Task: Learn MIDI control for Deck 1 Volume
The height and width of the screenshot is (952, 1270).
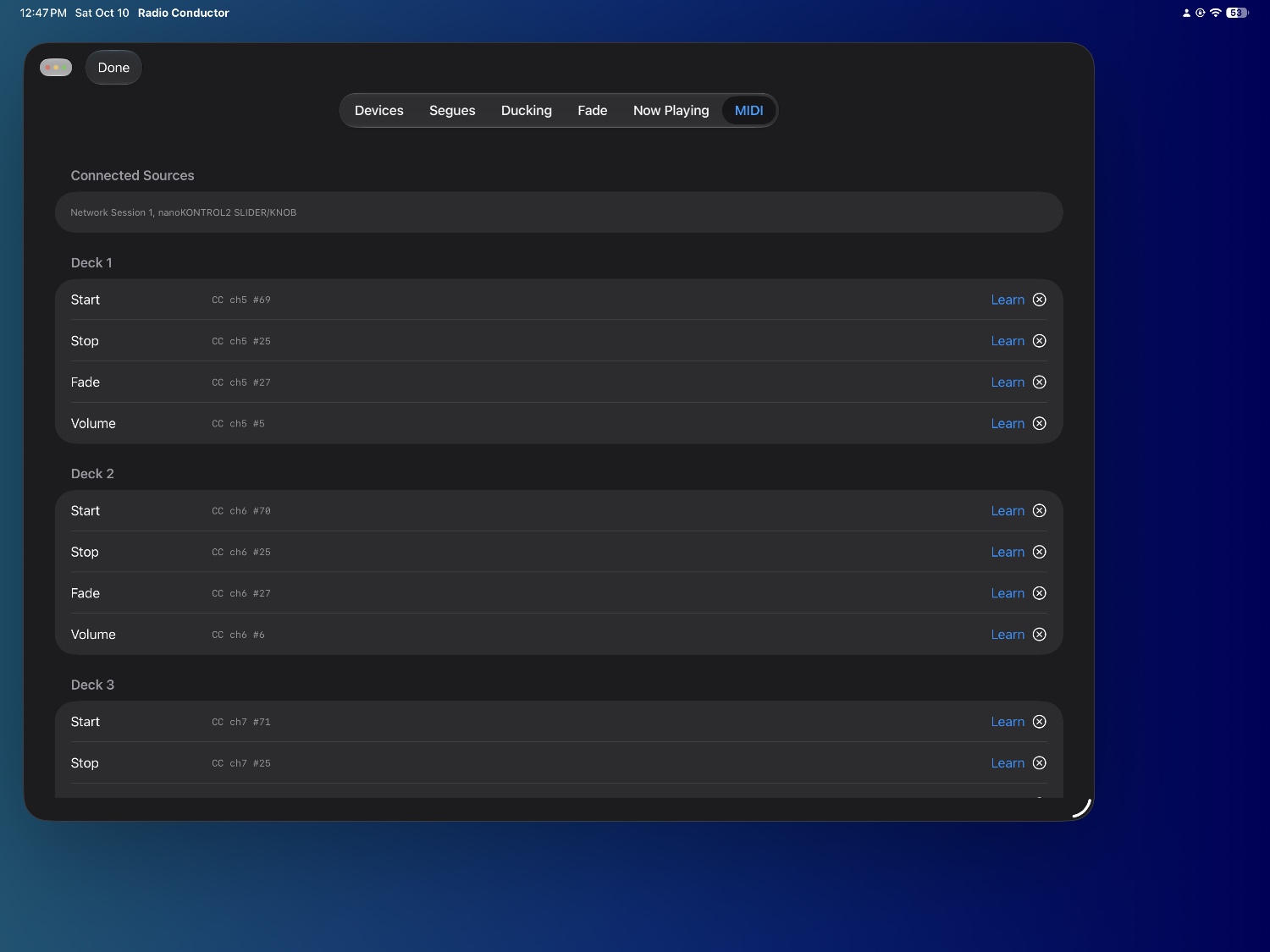Action: (x=1008, y=423)
